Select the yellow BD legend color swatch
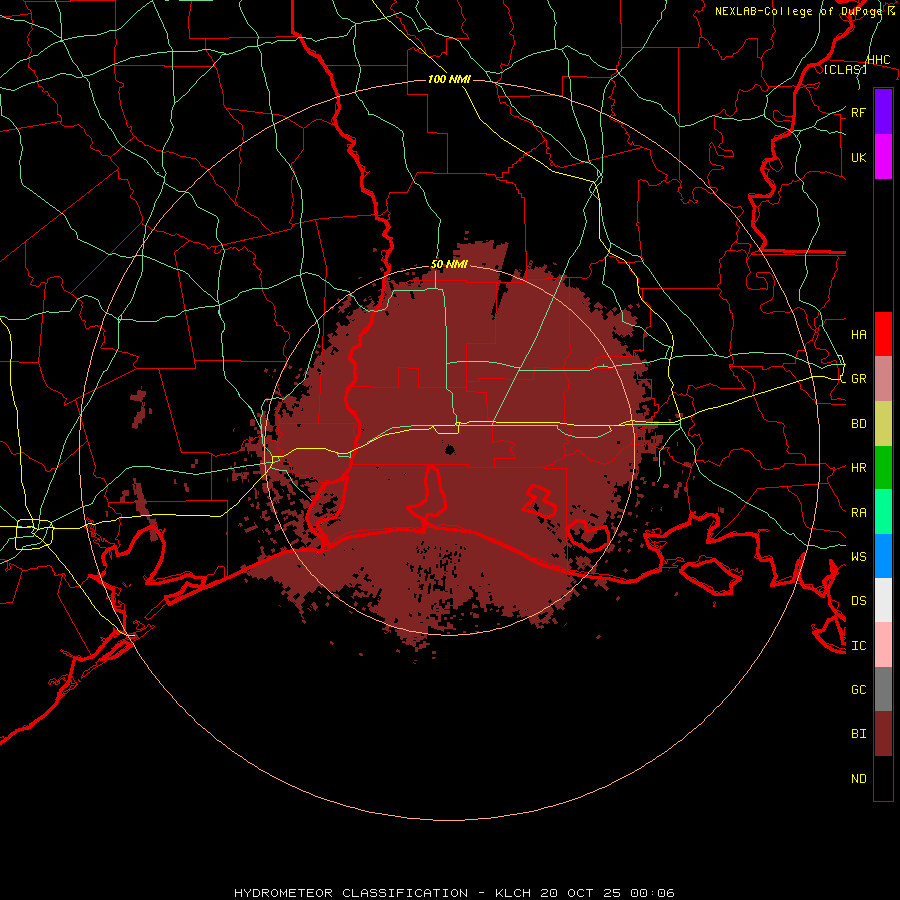Viewport: 900px width, 900px height. 883,424
